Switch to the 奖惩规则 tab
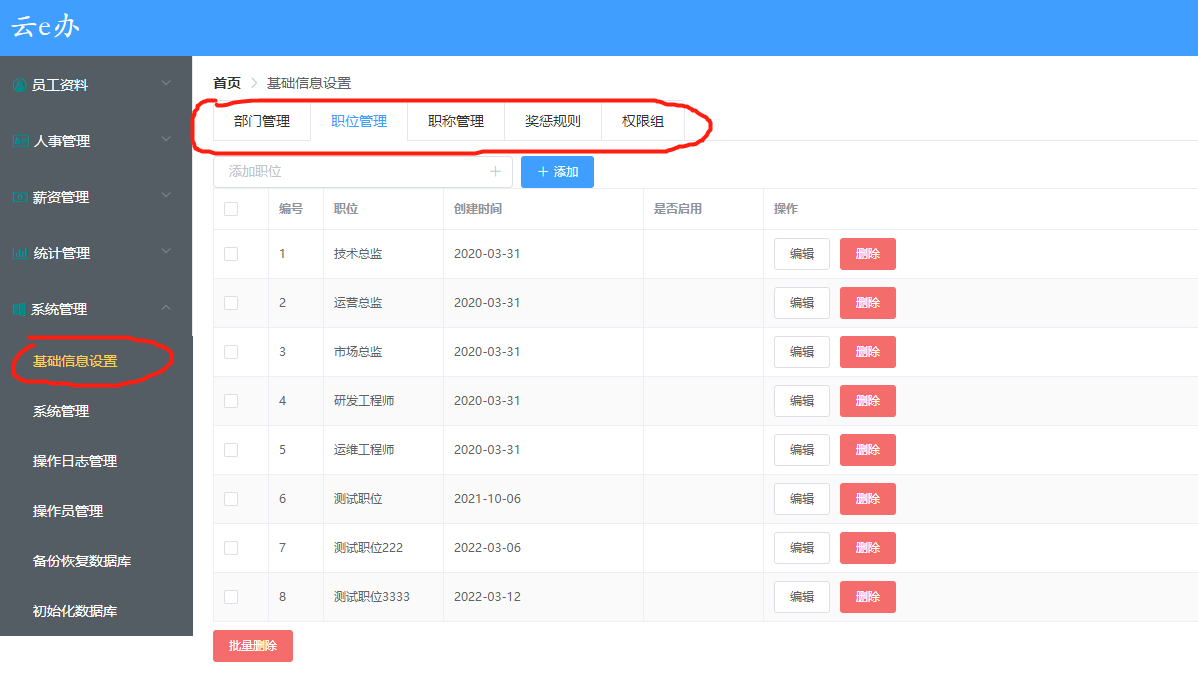Screen dimensions: 1198x677 click(x=553, y=121)
